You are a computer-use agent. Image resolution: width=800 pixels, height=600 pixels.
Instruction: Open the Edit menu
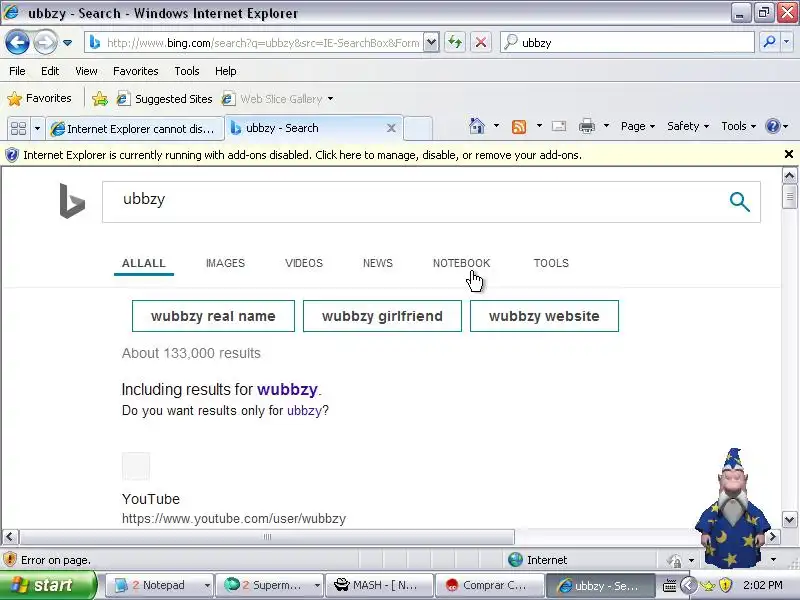pyautogui.click(x=50, y=71)
